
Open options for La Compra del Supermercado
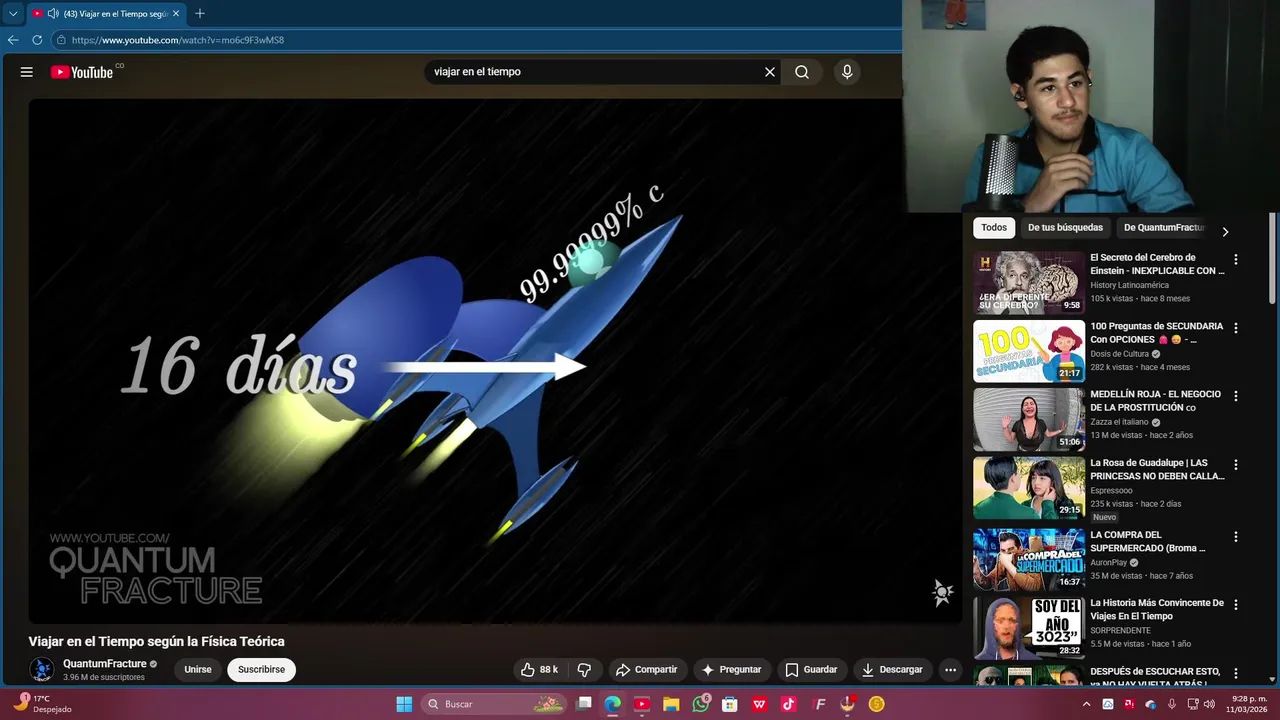(x=1236, y=536)
